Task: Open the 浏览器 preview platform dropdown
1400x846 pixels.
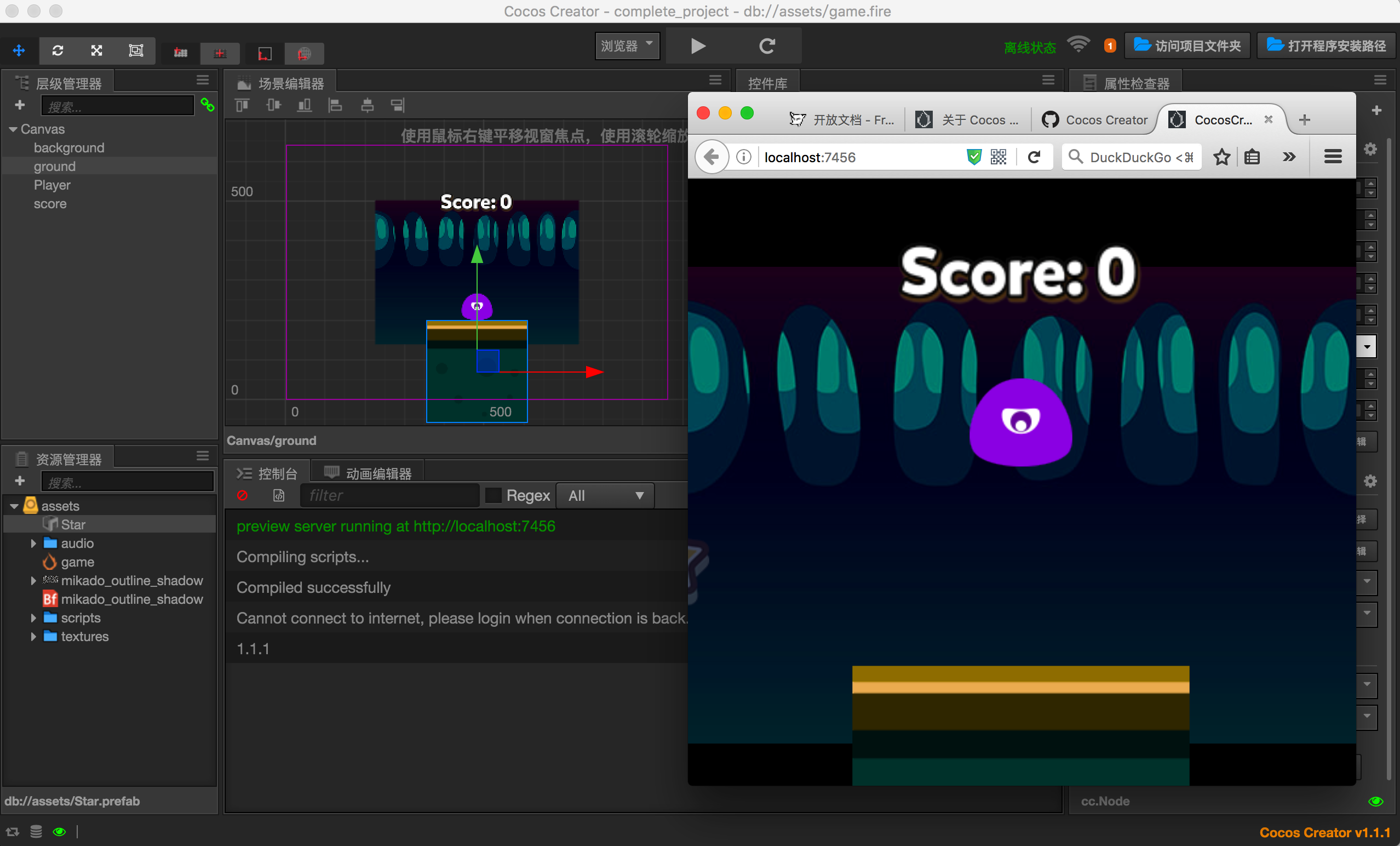Action: [627, 46]
